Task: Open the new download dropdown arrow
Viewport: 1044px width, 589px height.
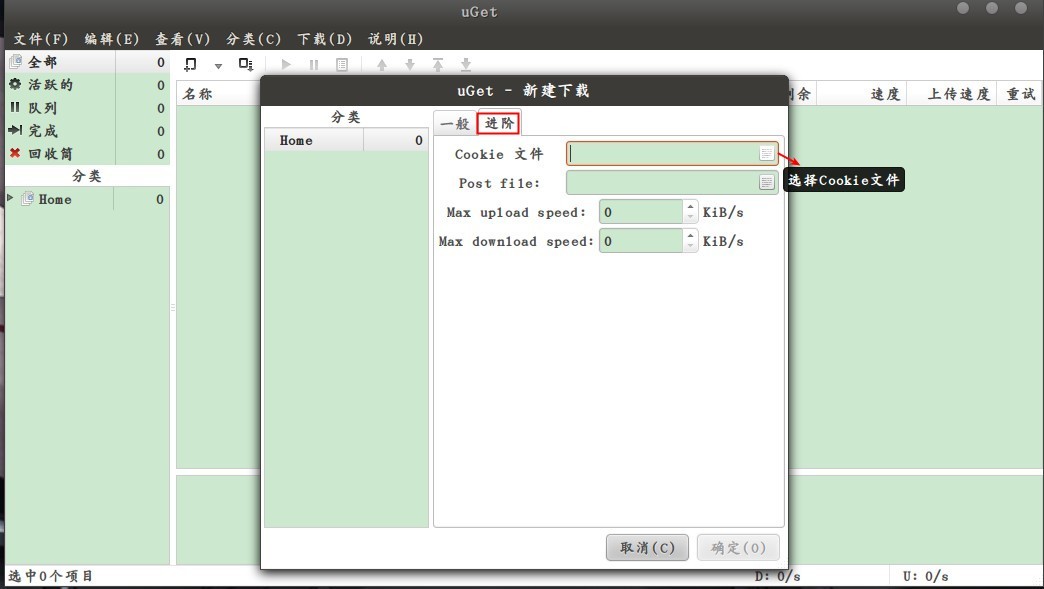Action: point(218,66)
